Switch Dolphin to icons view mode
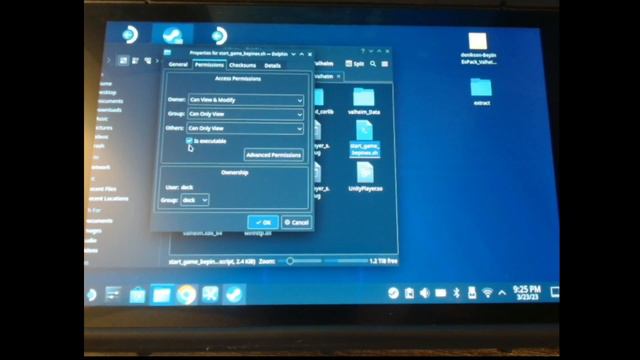This screenshot has height=360, width=640. (123, 61)
